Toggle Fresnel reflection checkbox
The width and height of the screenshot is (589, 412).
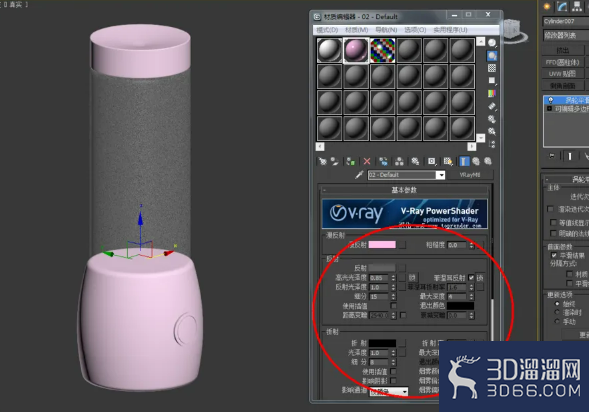tap(471, 278)
